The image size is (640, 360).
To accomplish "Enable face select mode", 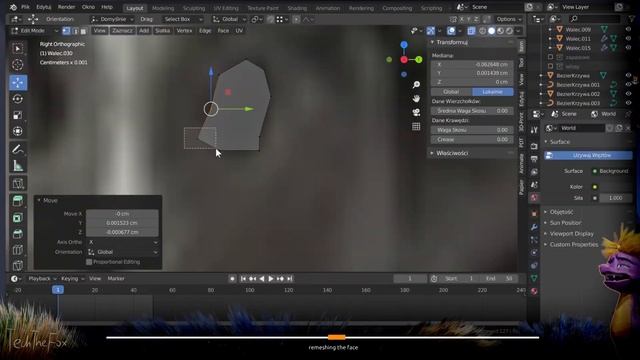I will 83,31.
